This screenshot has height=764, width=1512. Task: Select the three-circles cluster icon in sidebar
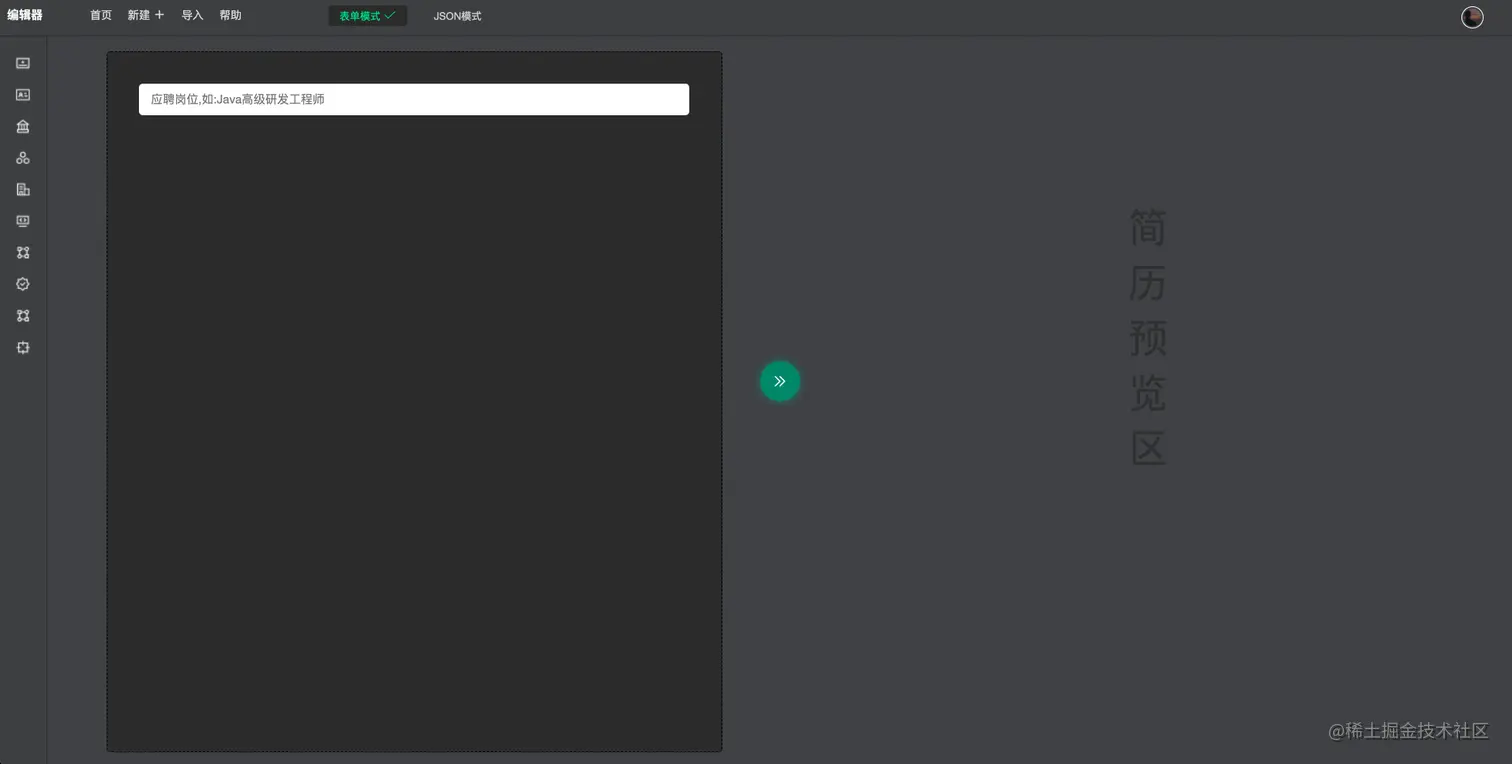coord(23,158)
